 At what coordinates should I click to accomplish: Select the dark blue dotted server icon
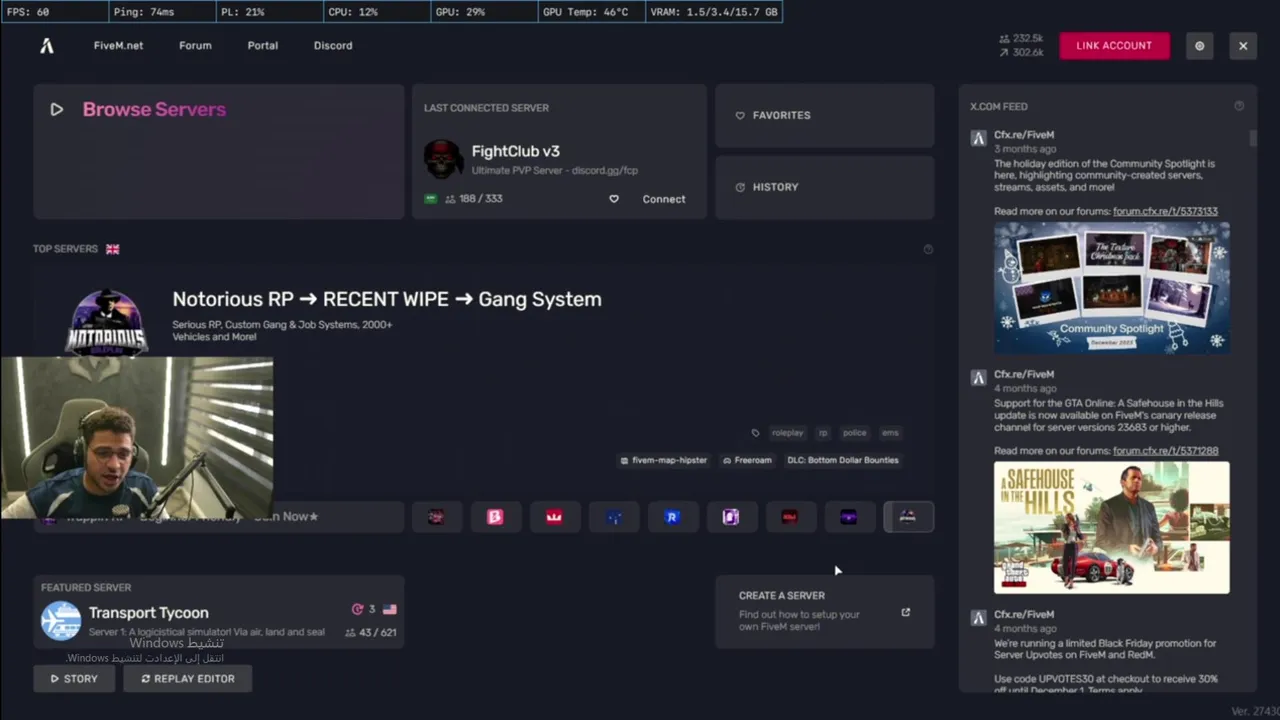click(613, 517)
